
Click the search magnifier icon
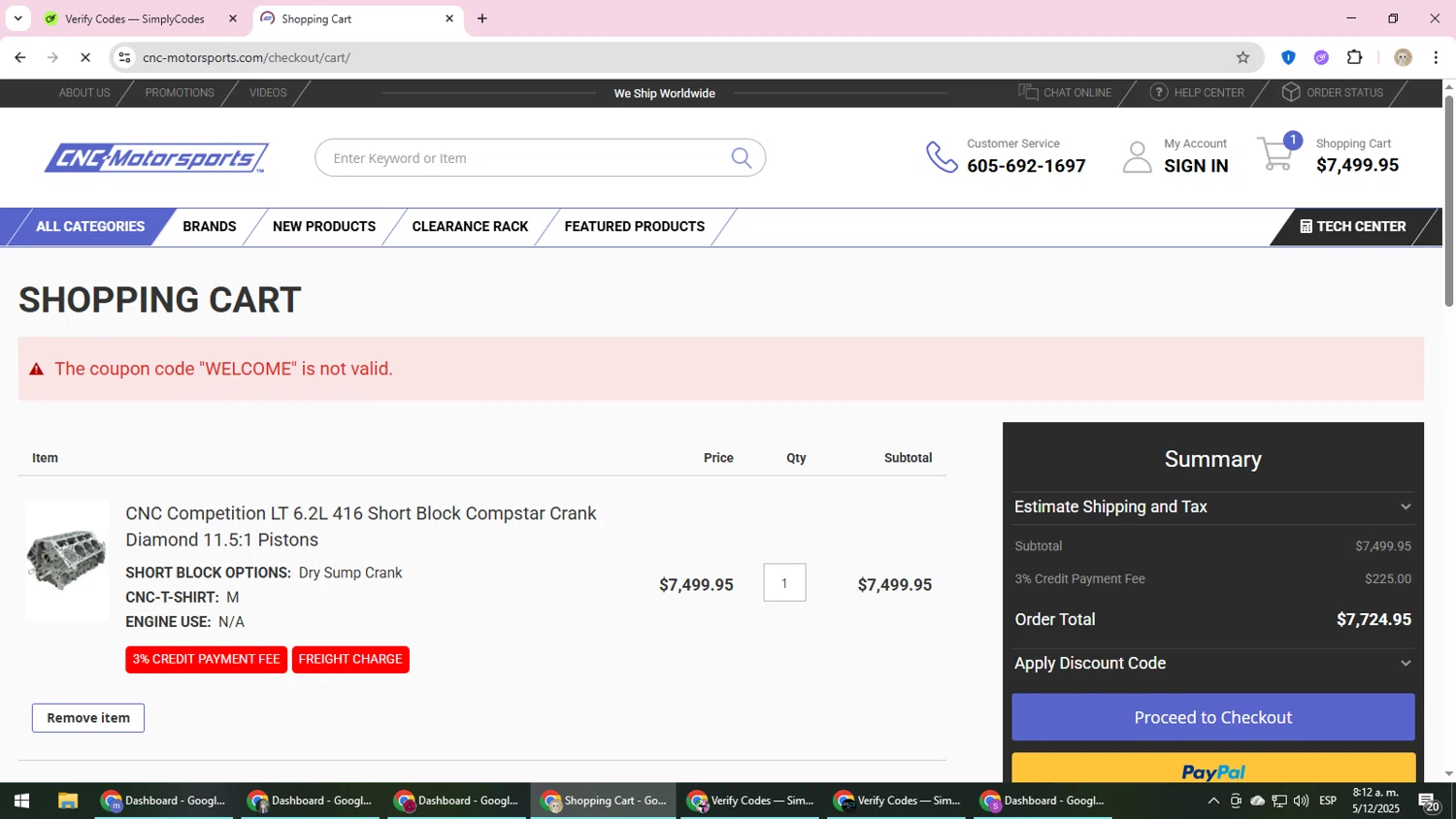[742, 158]
